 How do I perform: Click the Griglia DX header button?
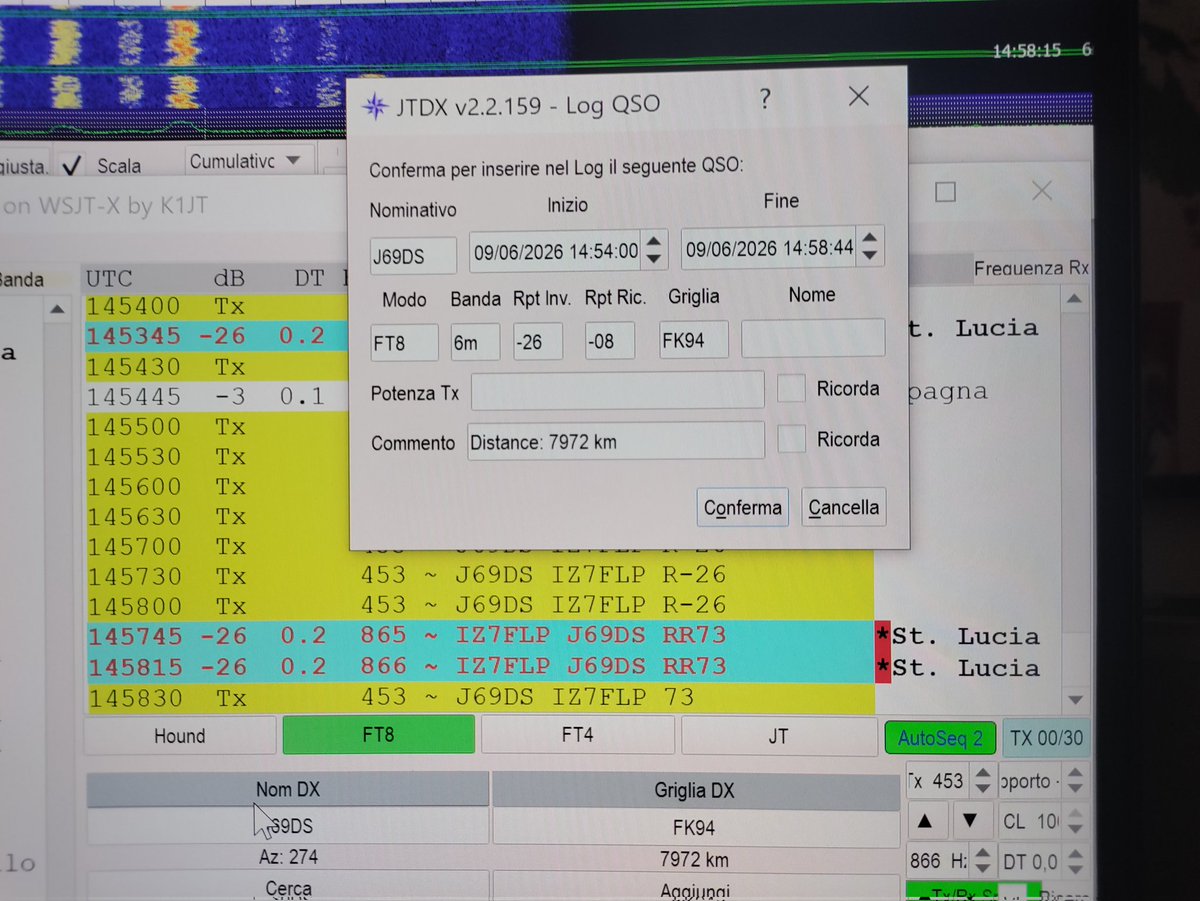tap(695, 790)
